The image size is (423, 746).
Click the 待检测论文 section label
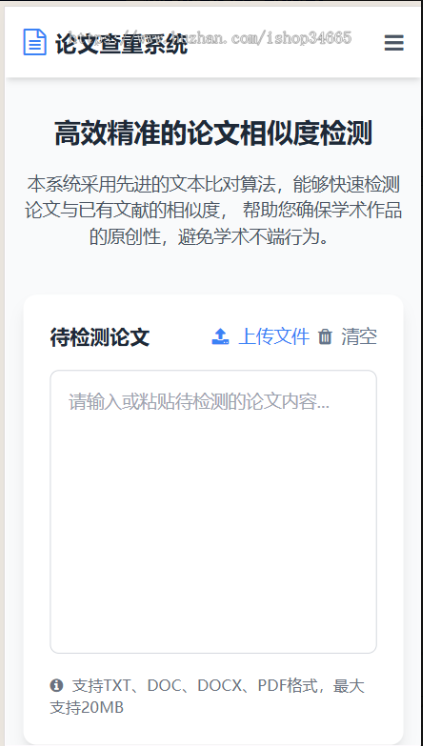click(x=100, y=338)
